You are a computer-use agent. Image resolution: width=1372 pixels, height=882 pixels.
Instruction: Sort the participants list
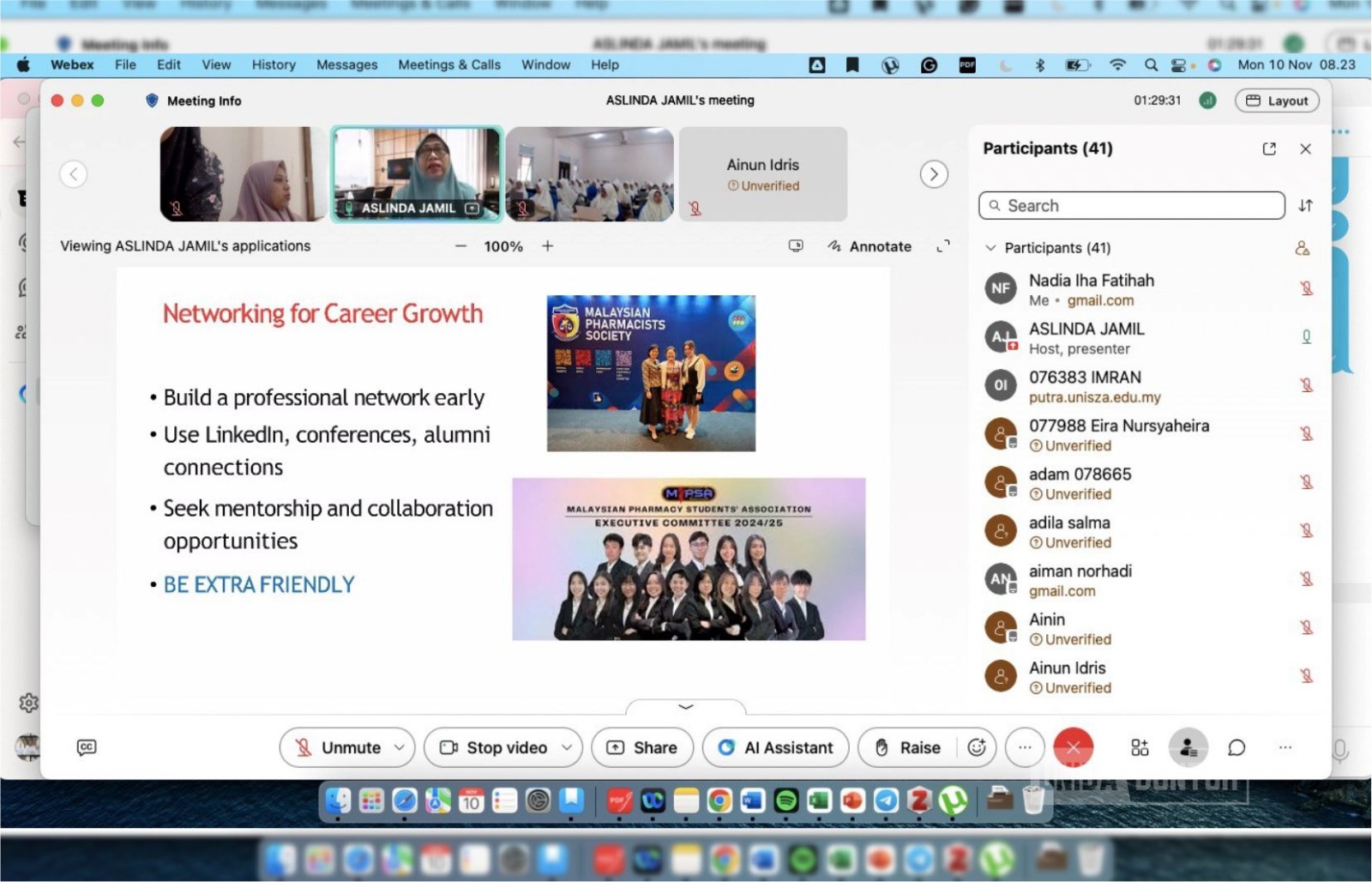click(x=1305, y=206)
